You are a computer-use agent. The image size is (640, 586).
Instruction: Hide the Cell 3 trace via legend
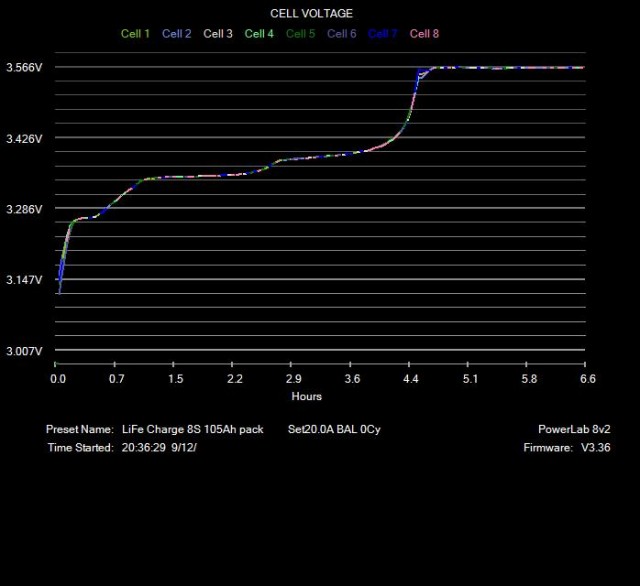pos(218,34)
